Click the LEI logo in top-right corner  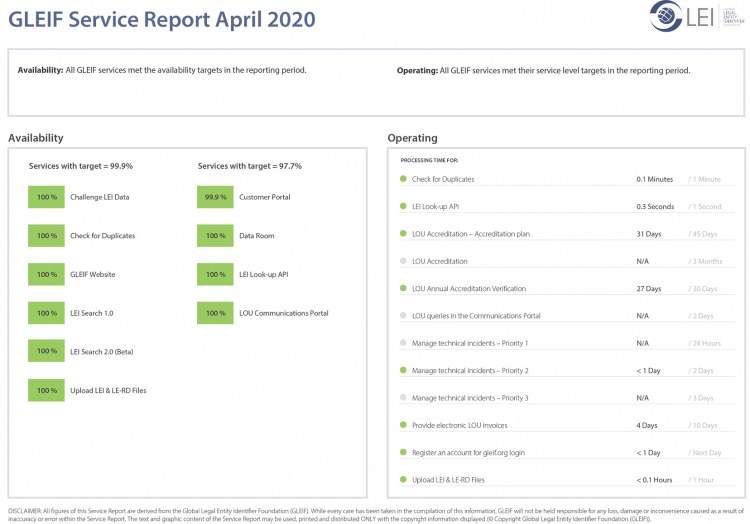point(682,17)
